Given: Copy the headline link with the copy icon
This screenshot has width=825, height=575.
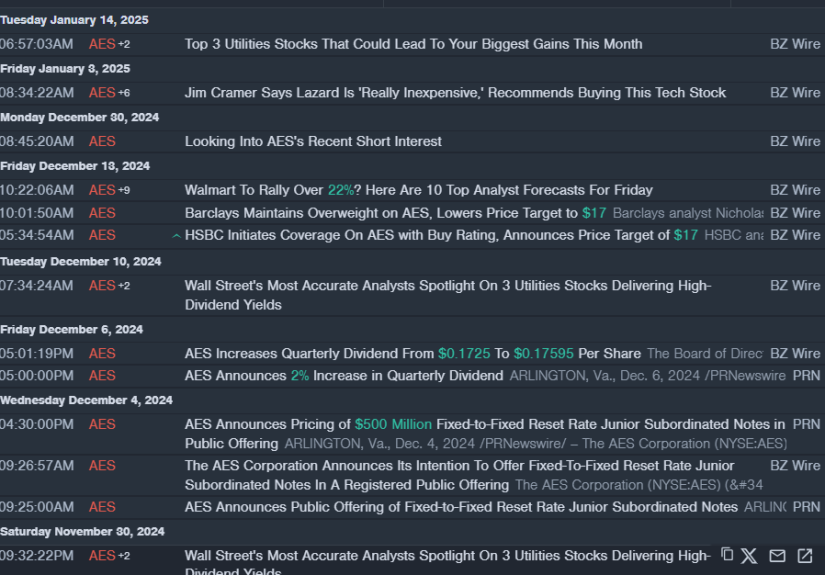Looking at the screenshot, I should [x=727, y=554].
